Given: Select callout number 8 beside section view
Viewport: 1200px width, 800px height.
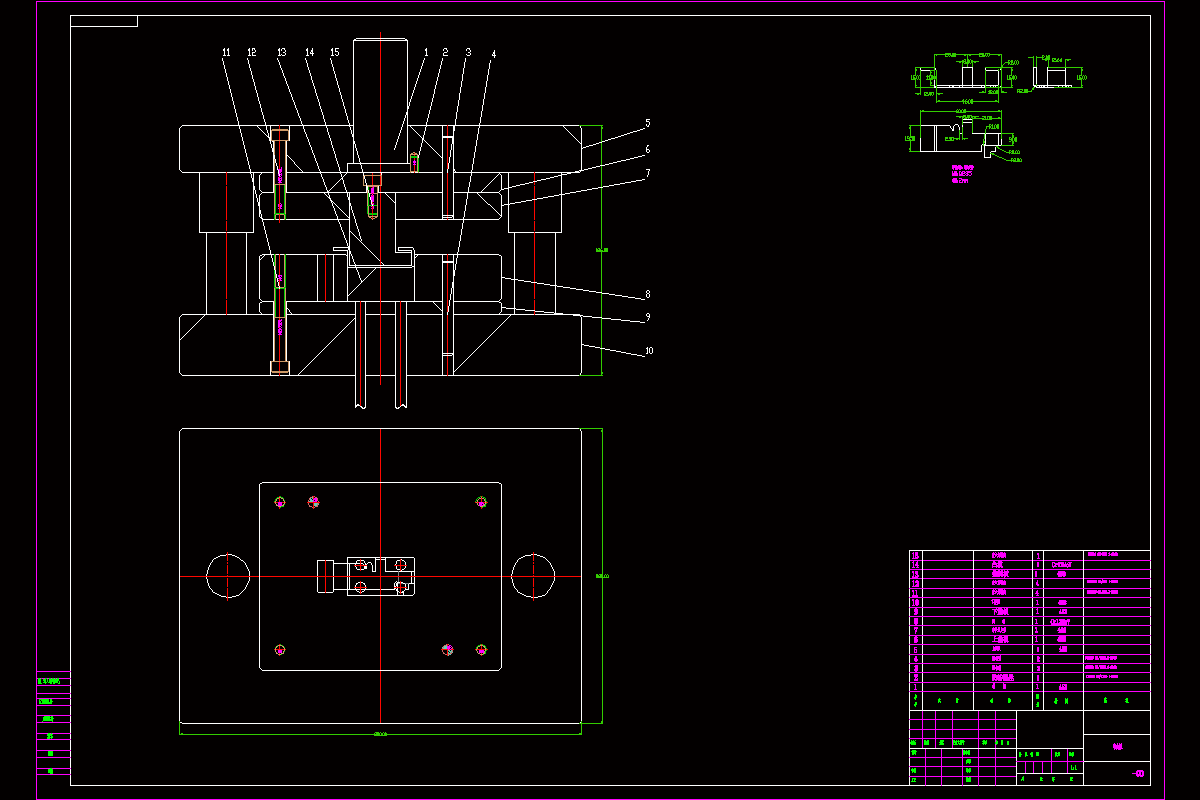Looking at the screenshot, I should [x=648, y=294].
